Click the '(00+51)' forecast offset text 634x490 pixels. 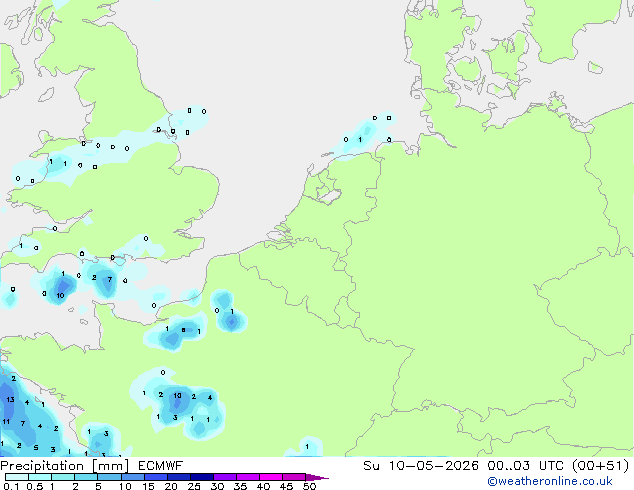(601, 466)
